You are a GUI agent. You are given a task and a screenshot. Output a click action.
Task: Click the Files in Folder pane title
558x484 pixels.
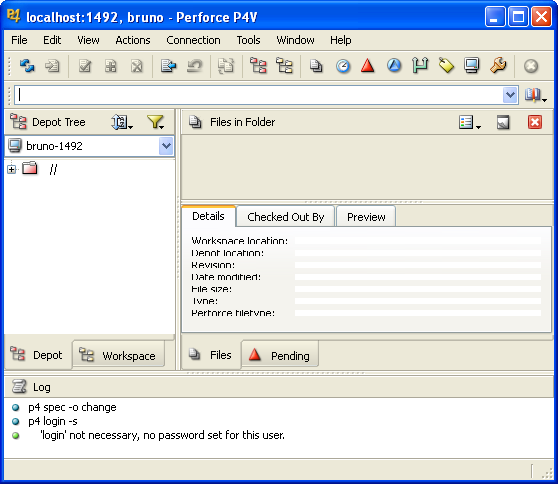click(x=242, y=122)
